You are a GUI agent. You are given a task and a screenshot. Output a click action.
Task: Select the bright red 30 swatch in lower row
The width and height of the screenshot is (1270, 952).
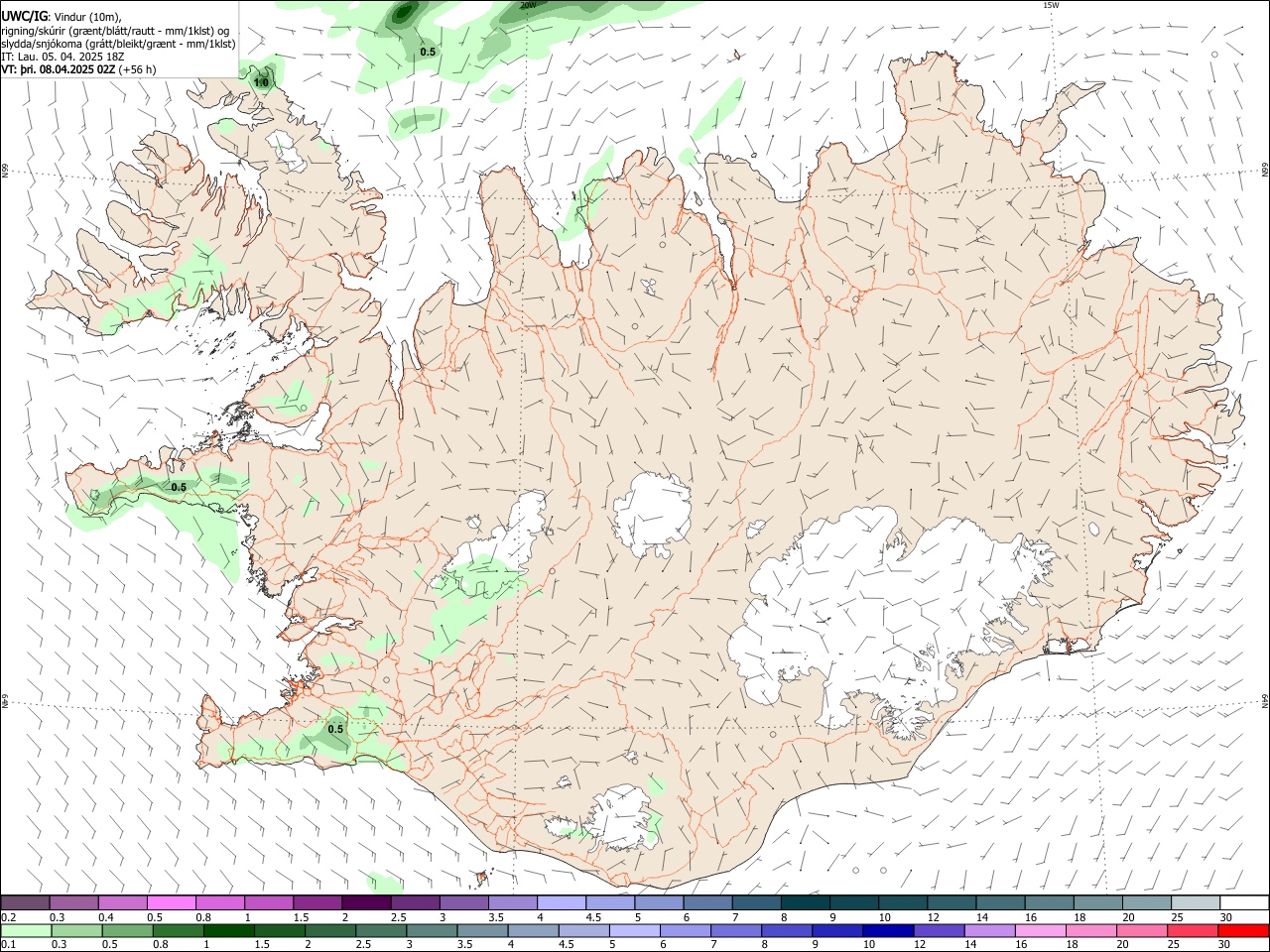[1244, 930]
